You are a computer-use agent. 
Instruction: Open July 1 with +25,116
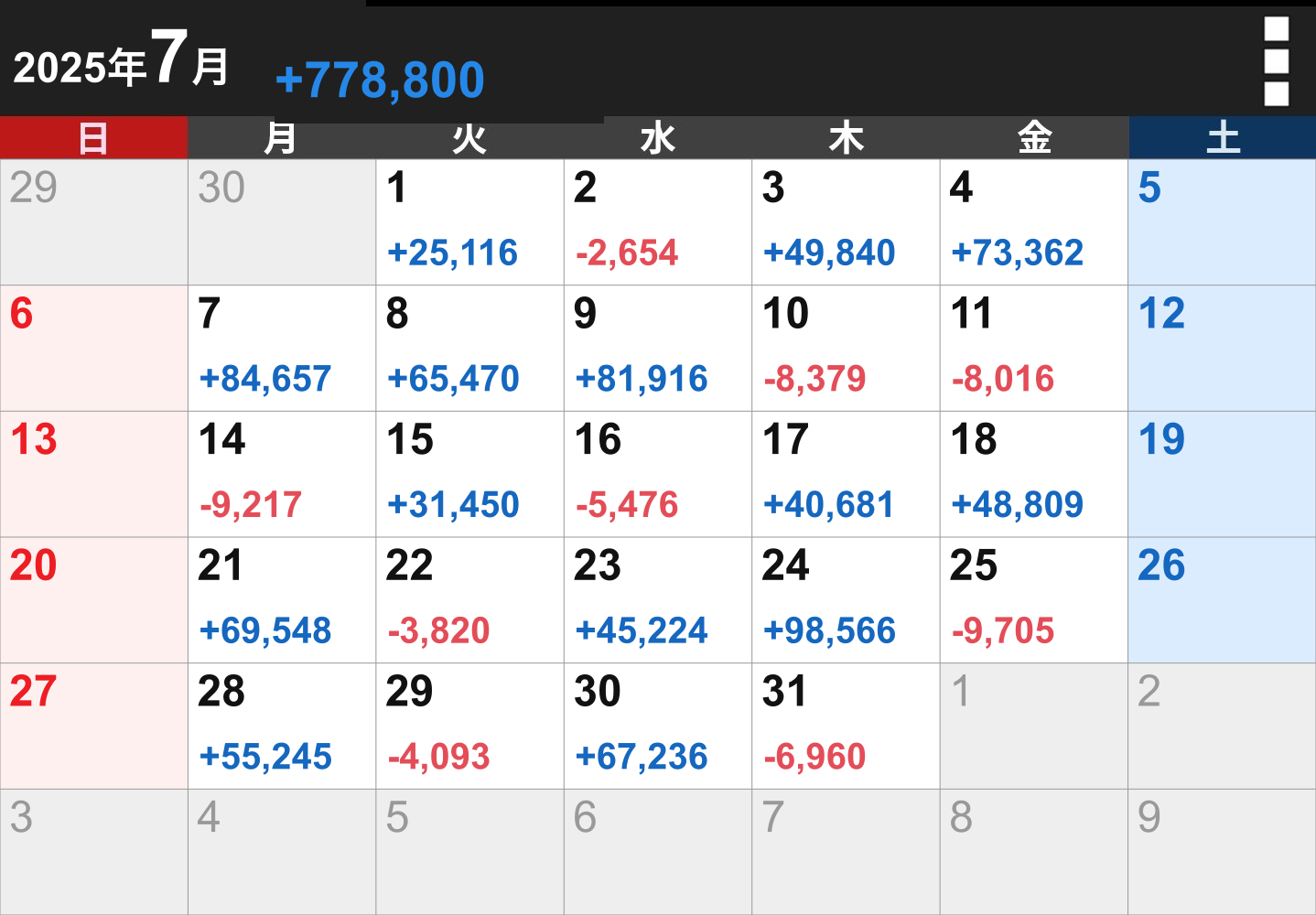[x=470, y=222]
